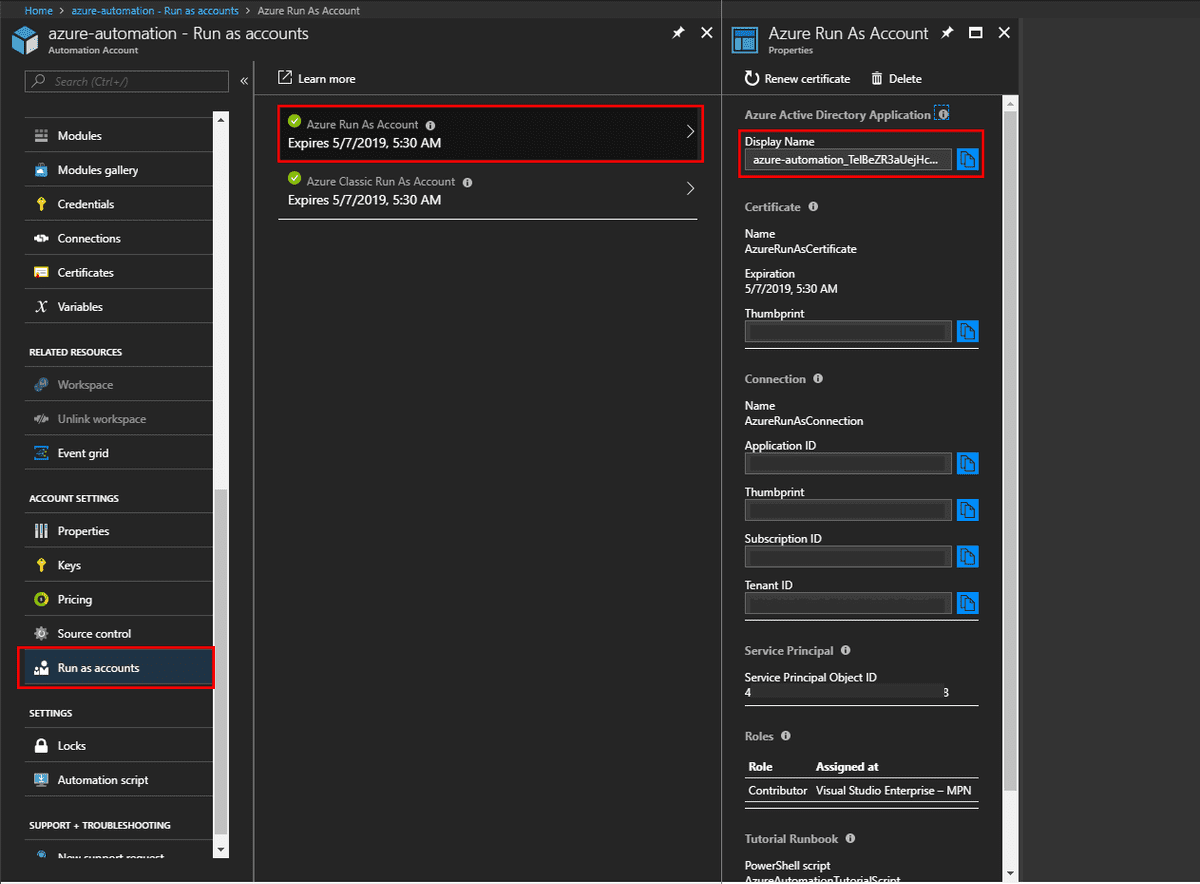Click the Modules gallery bag icon
The width and height of the screenshot is (1200, 884).
pyautogui.click(x=41, y=170)
